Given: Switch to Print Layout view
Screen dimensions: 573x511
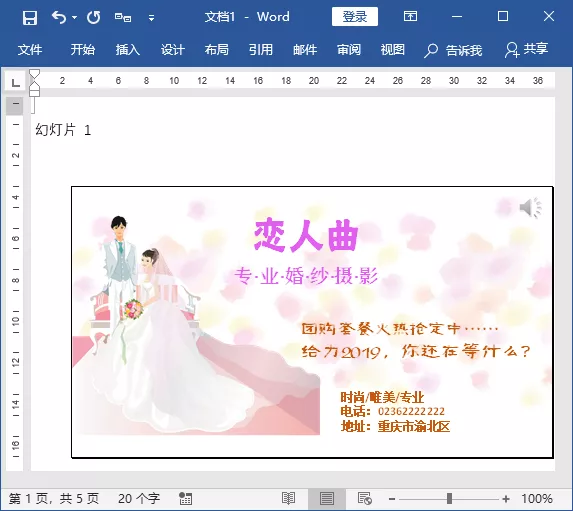Looking at the screenshot, I should (327, 499).
